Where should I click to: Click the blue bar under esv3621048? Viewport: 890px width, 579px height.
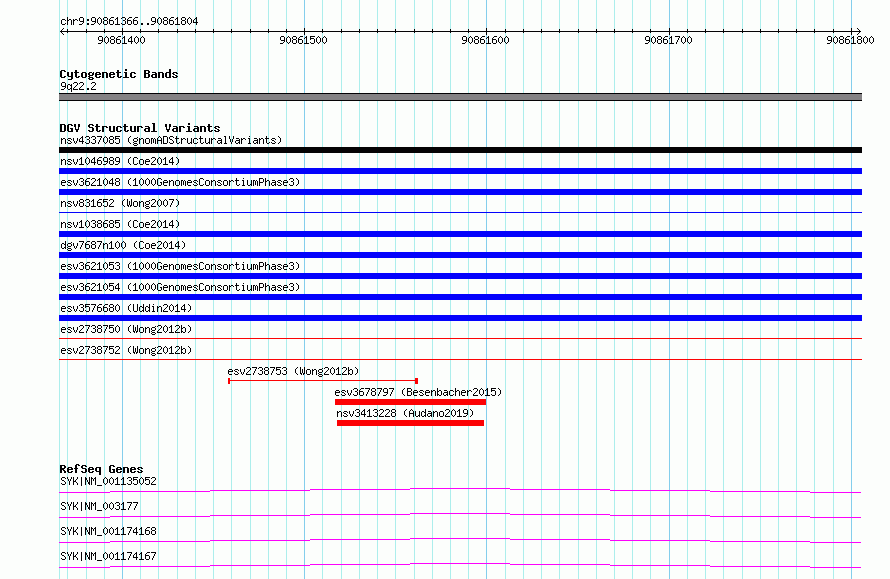(460, 192)
